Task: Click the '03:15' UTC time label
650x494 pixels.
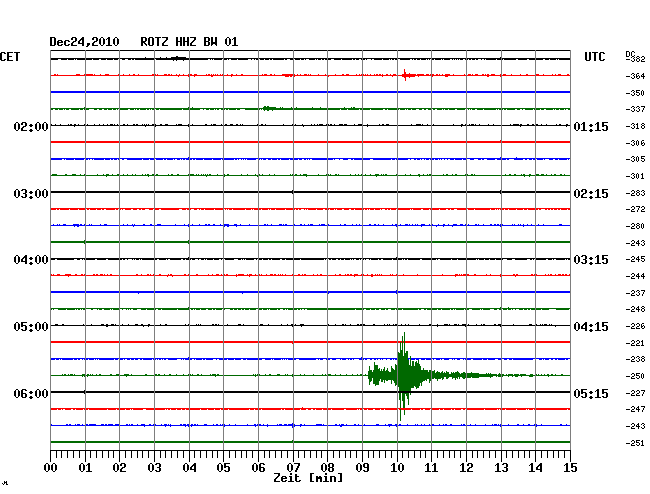Action: (591, 260)
